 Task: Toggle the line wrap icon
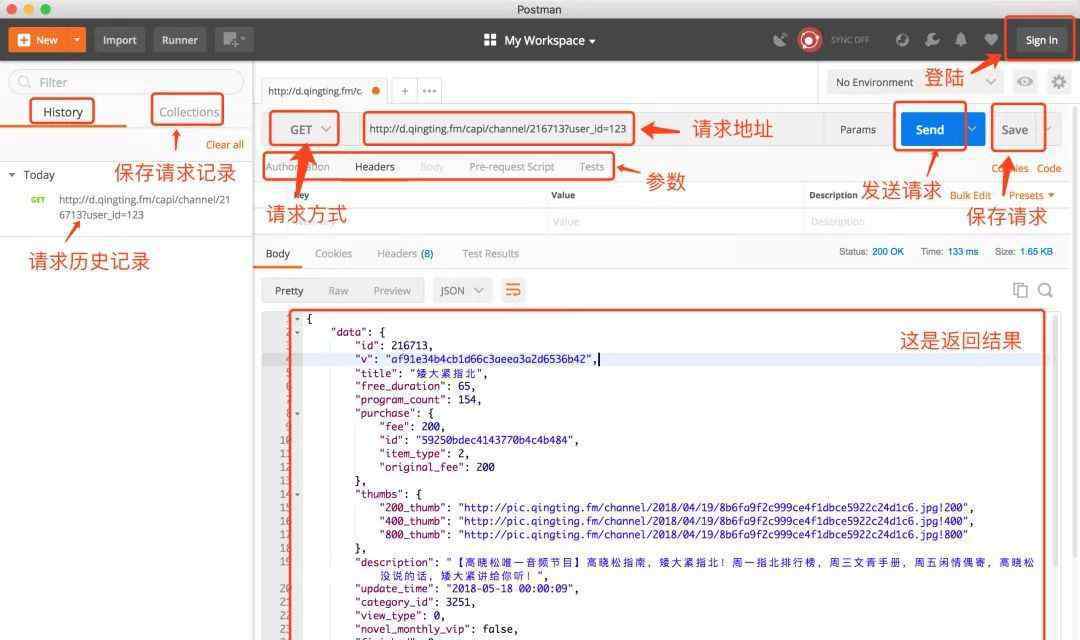pyautogui.click(x=513, y=291)
